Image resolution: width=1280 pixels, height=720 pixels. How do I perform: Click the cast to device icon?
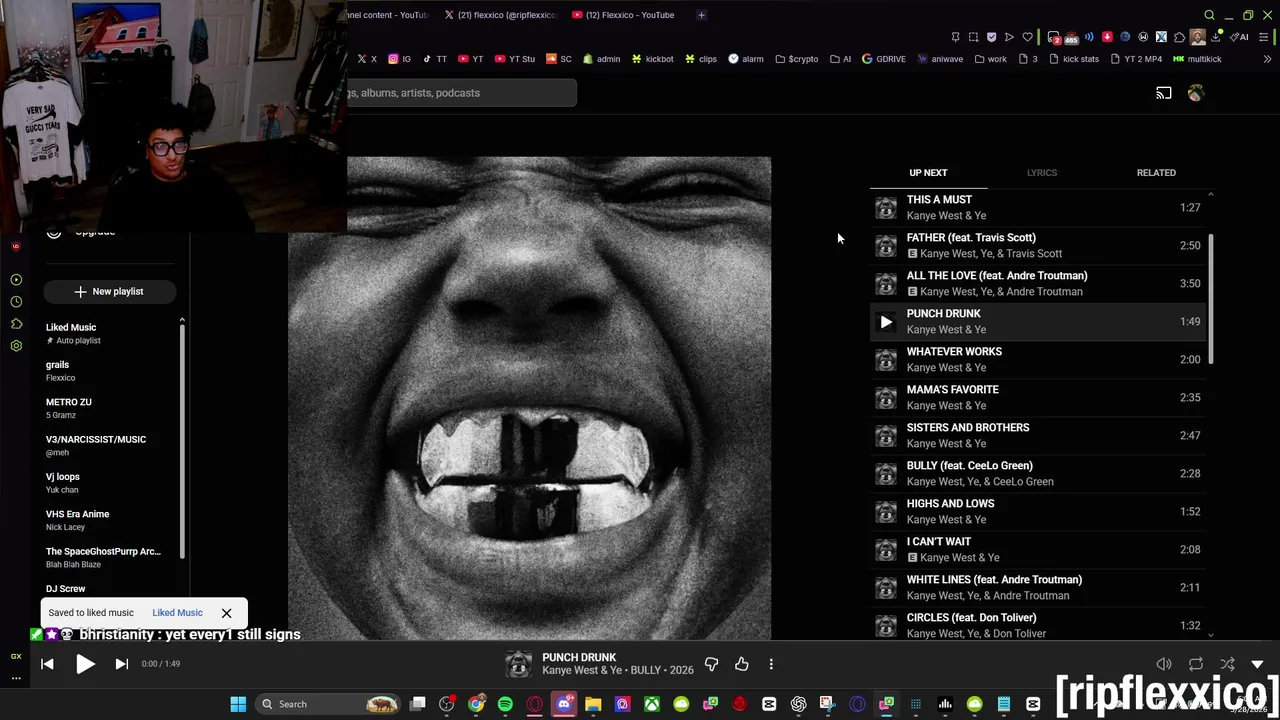click(x=1164, y=93)
